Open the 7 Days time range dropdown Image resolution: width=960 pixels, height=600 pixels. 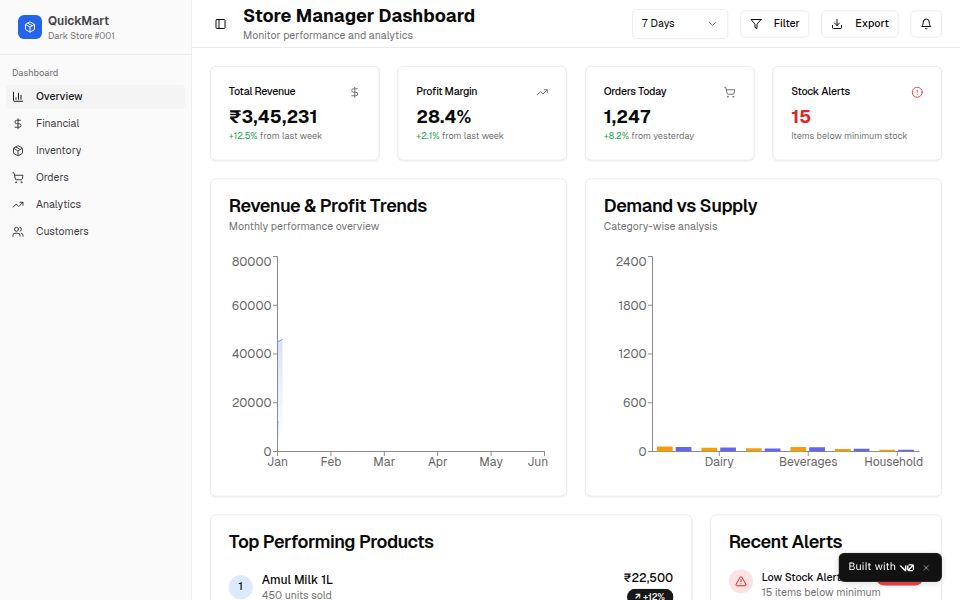point(679,24)
